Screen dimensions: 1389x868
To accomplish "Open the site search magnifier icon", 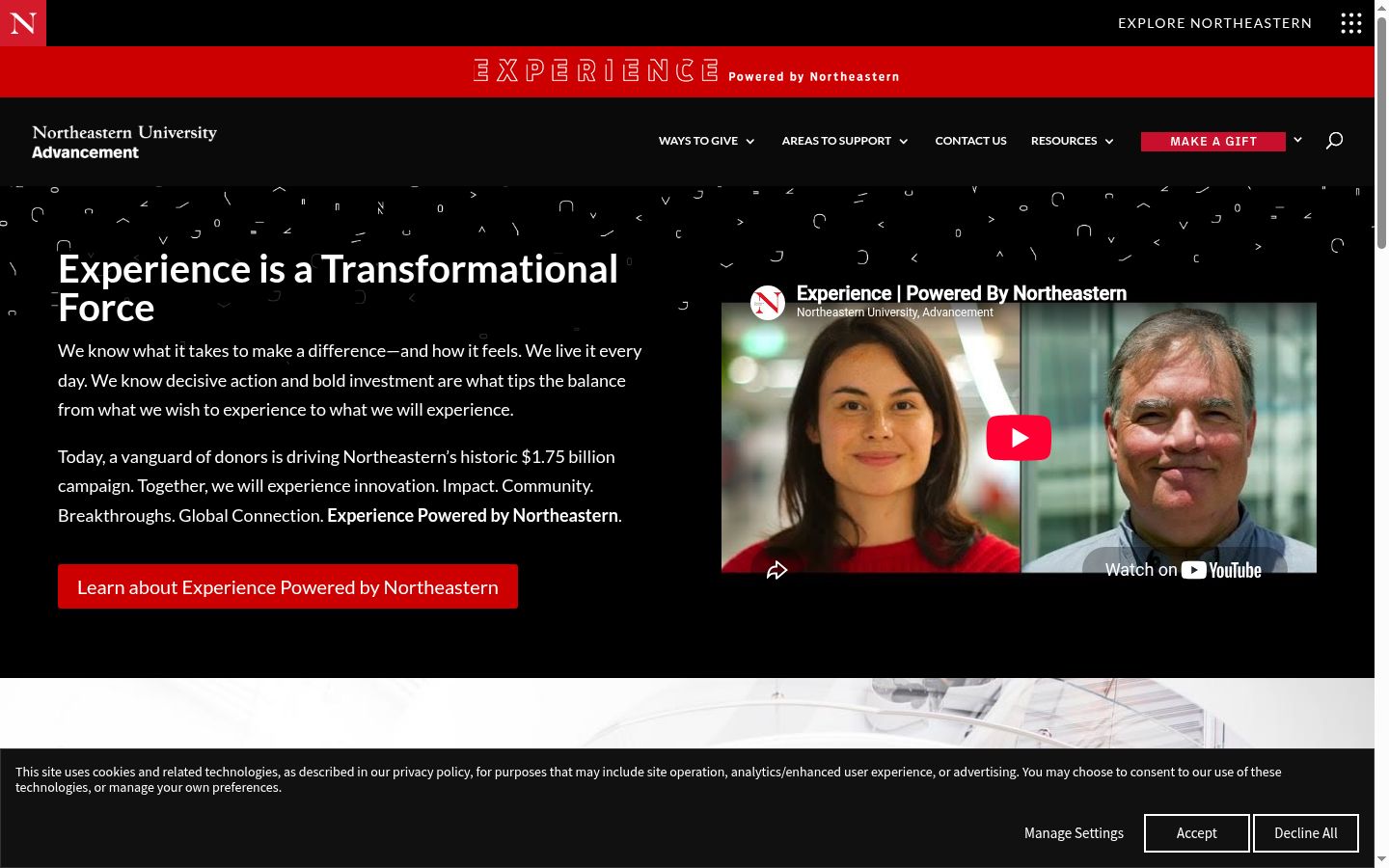I will (x=1334, y=141).
